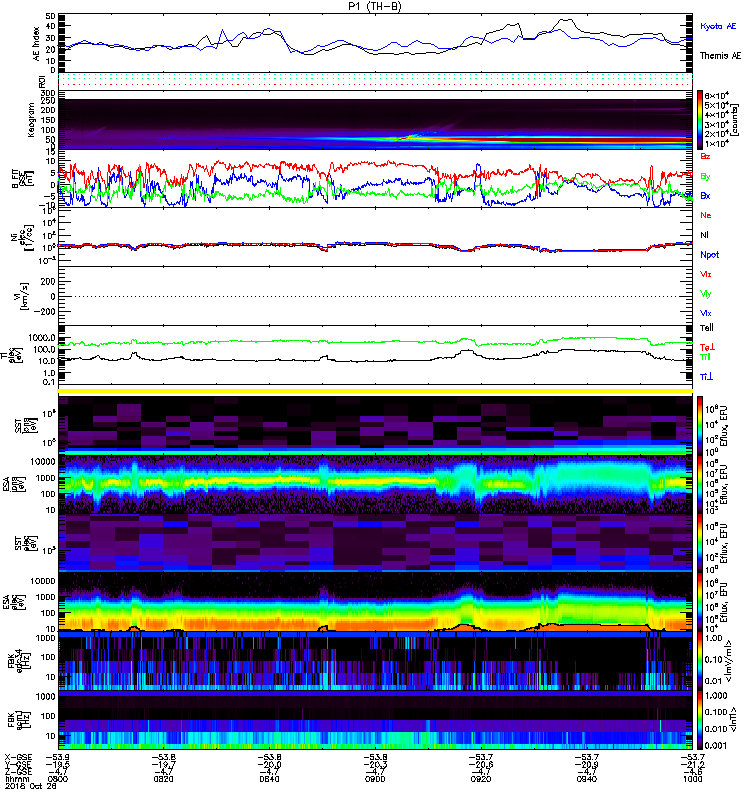Click the "[counts]" color bar unit label

coord(735,120)
